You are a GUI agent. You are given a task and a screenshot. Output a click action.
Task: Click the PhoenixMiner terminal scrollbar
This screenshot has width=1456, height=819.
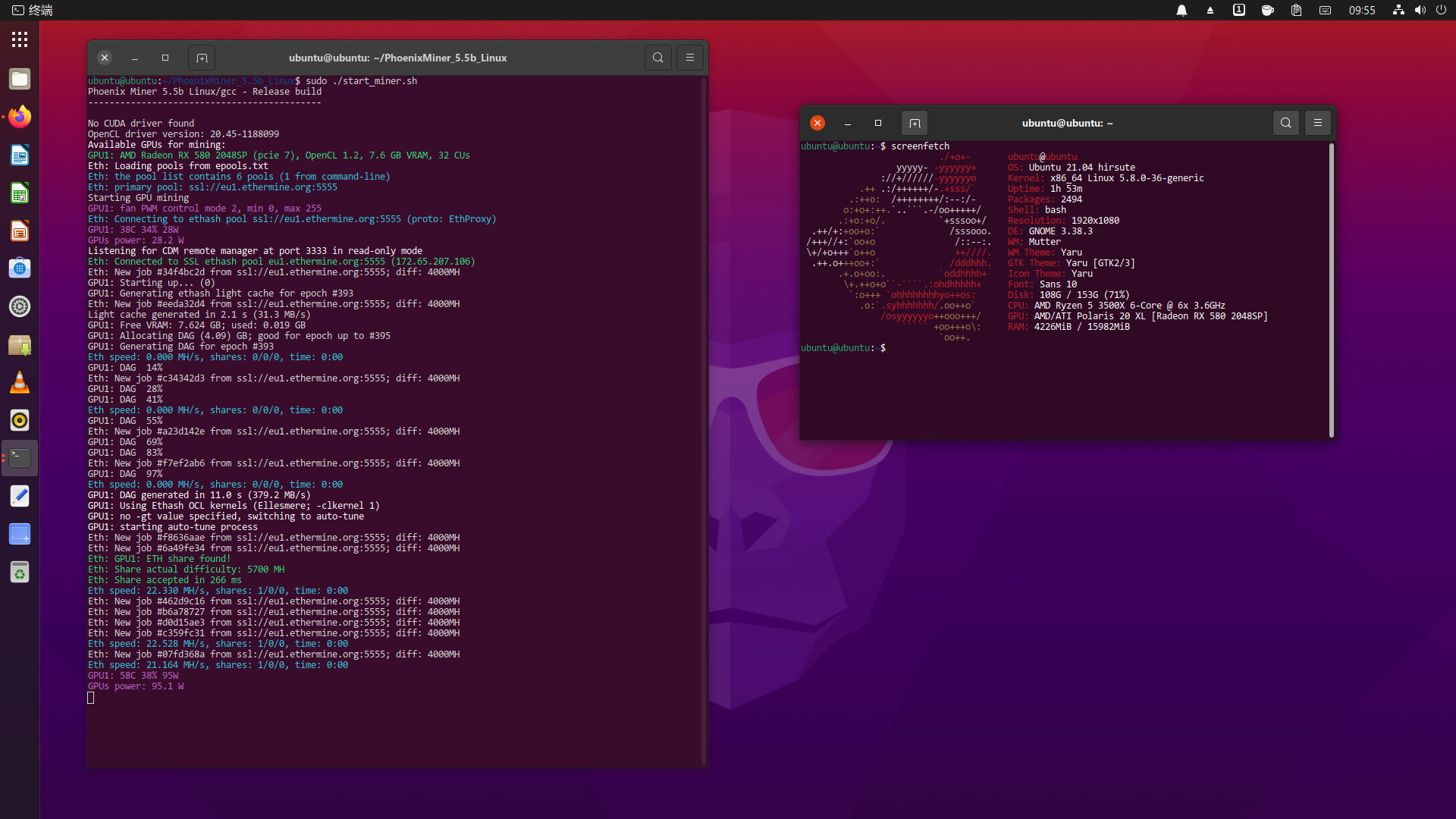(704, 421)
